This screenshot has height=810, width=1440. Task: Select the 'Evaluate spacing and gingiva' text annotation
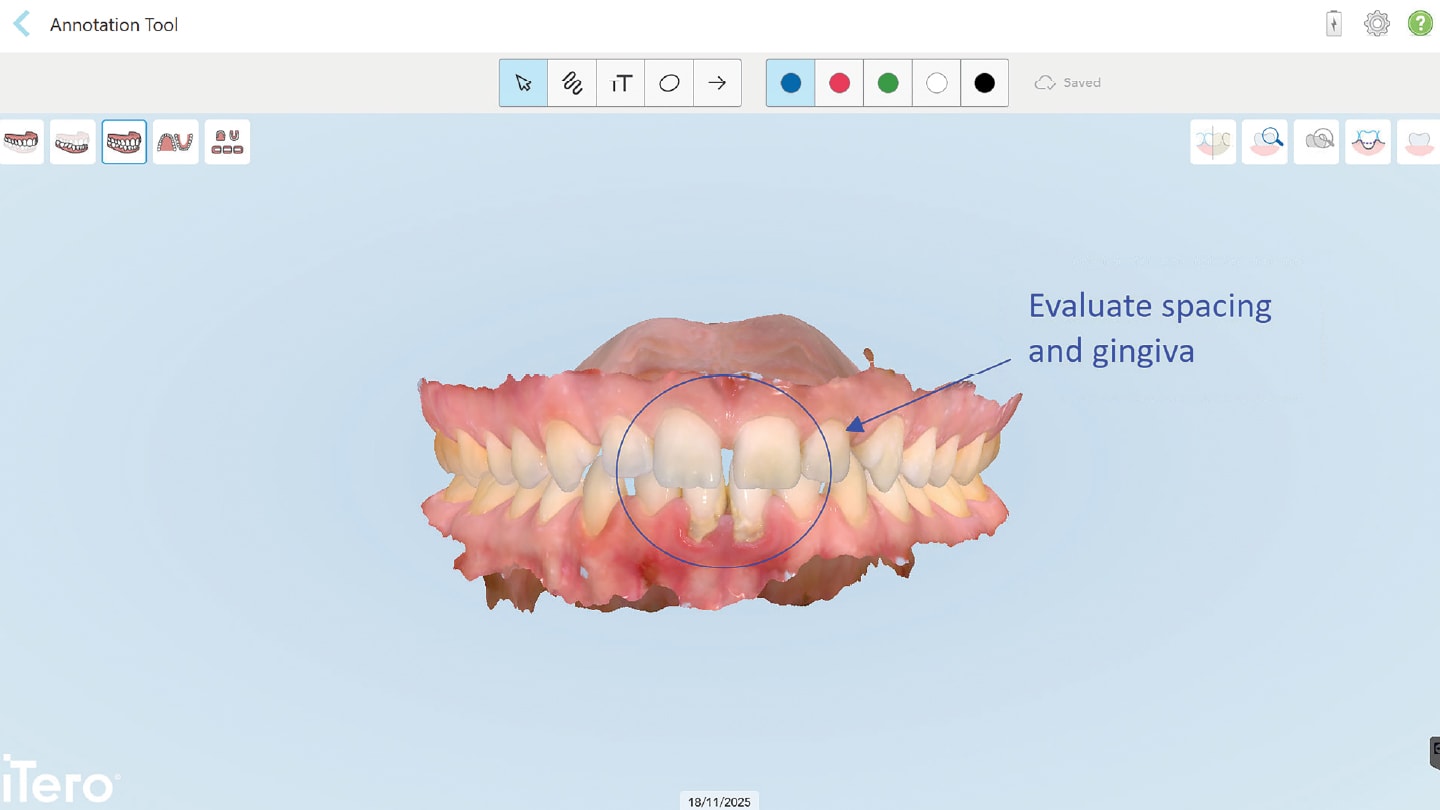(x=1150, y=327)
